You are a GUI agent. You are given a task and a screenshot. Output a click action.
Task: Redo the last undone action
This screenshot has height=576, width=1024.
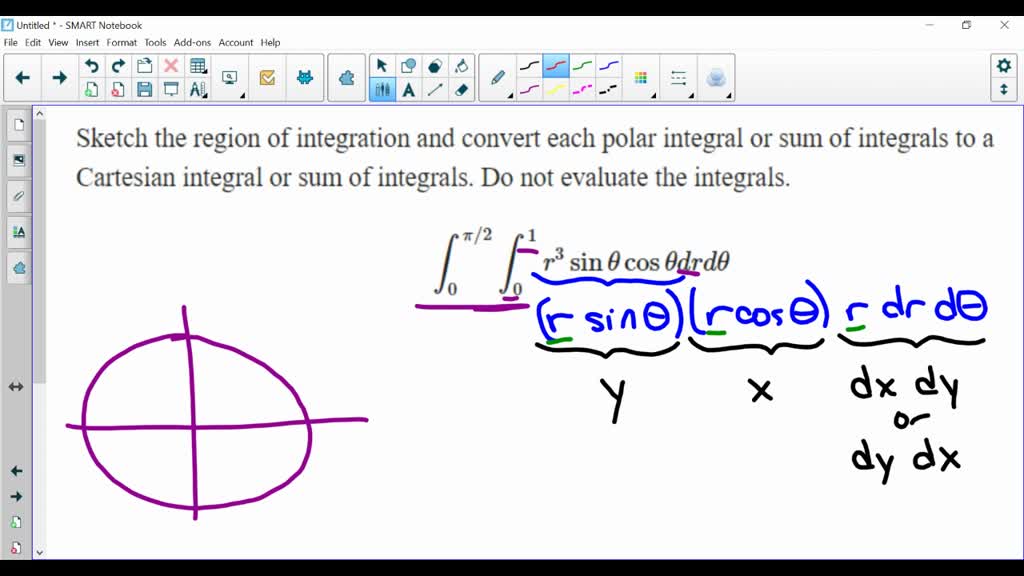click(x=118, y=64)
